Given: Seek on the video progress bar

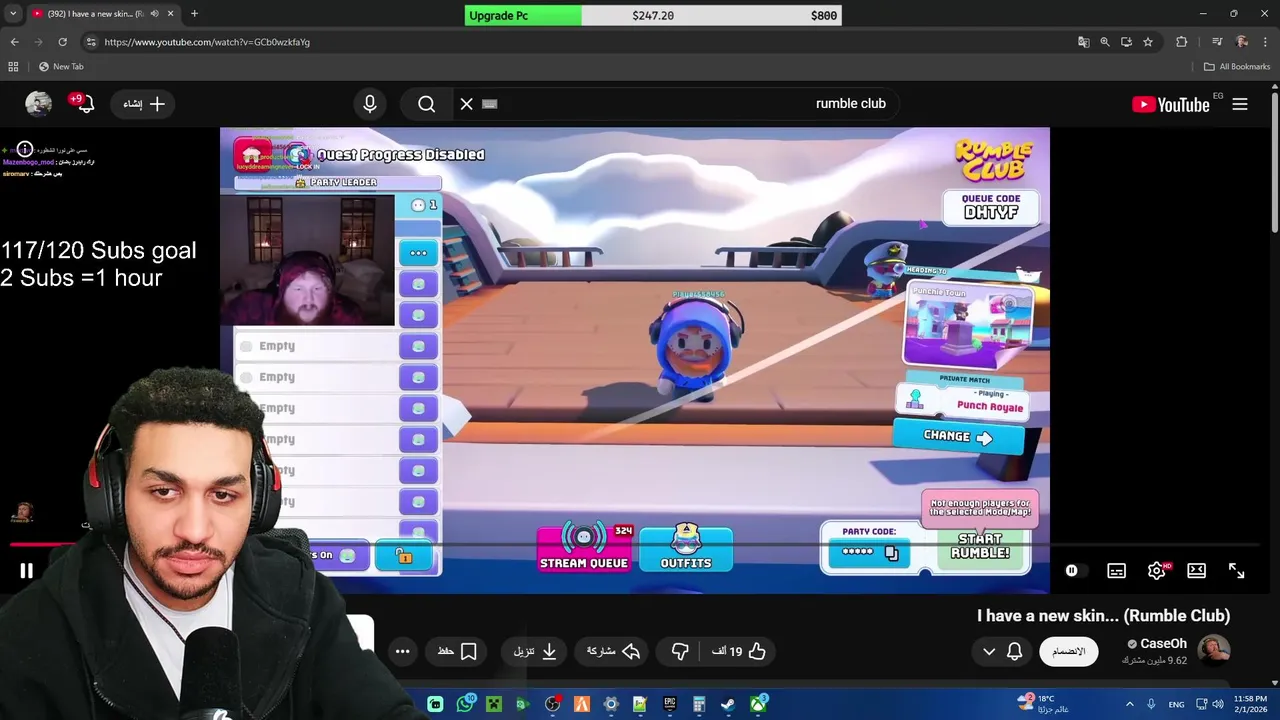Looking at the screenshot, I should pos(635,545).
